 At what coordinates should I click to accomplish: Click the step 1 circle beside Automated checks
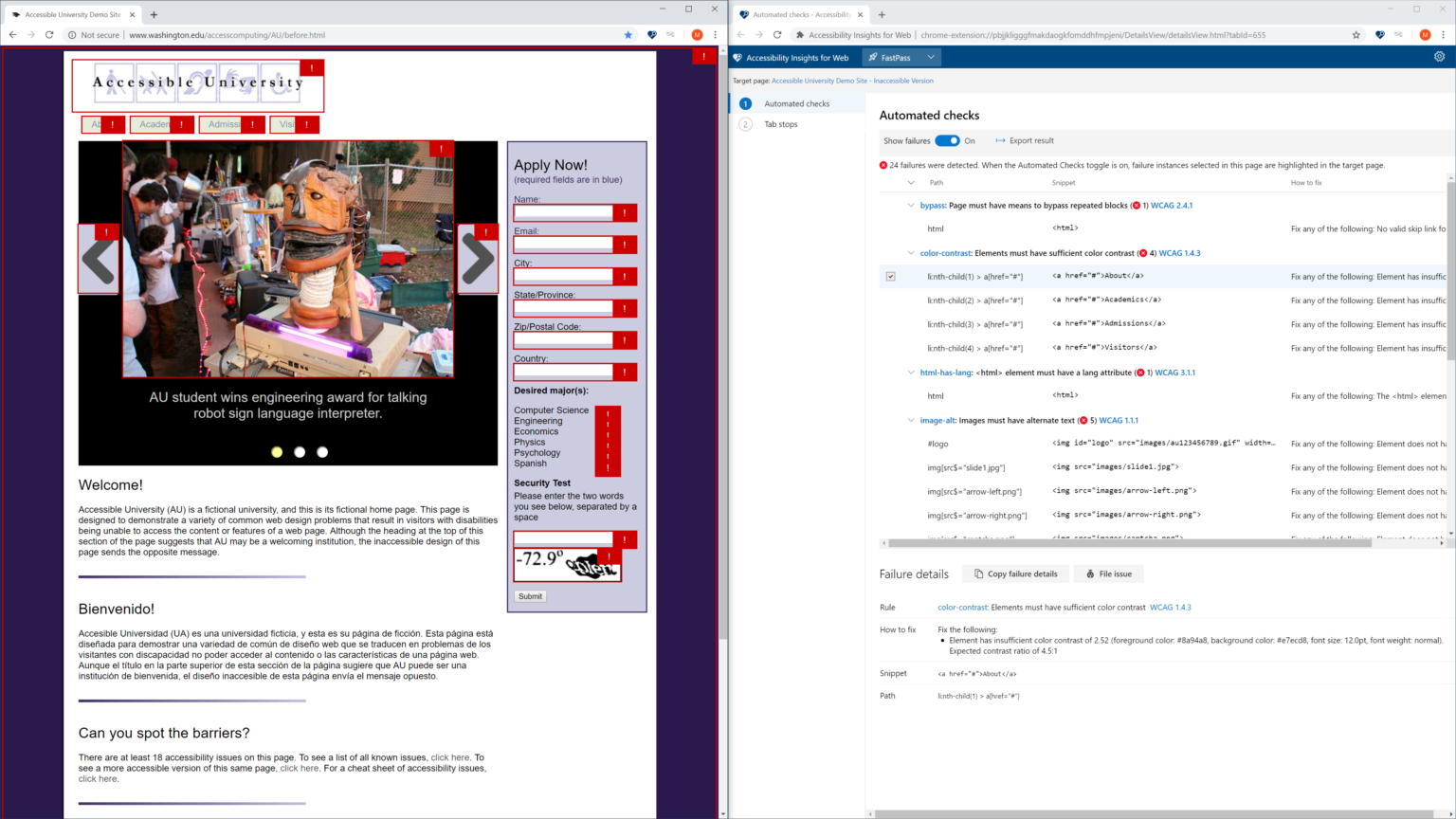click(x=745, y=103)
